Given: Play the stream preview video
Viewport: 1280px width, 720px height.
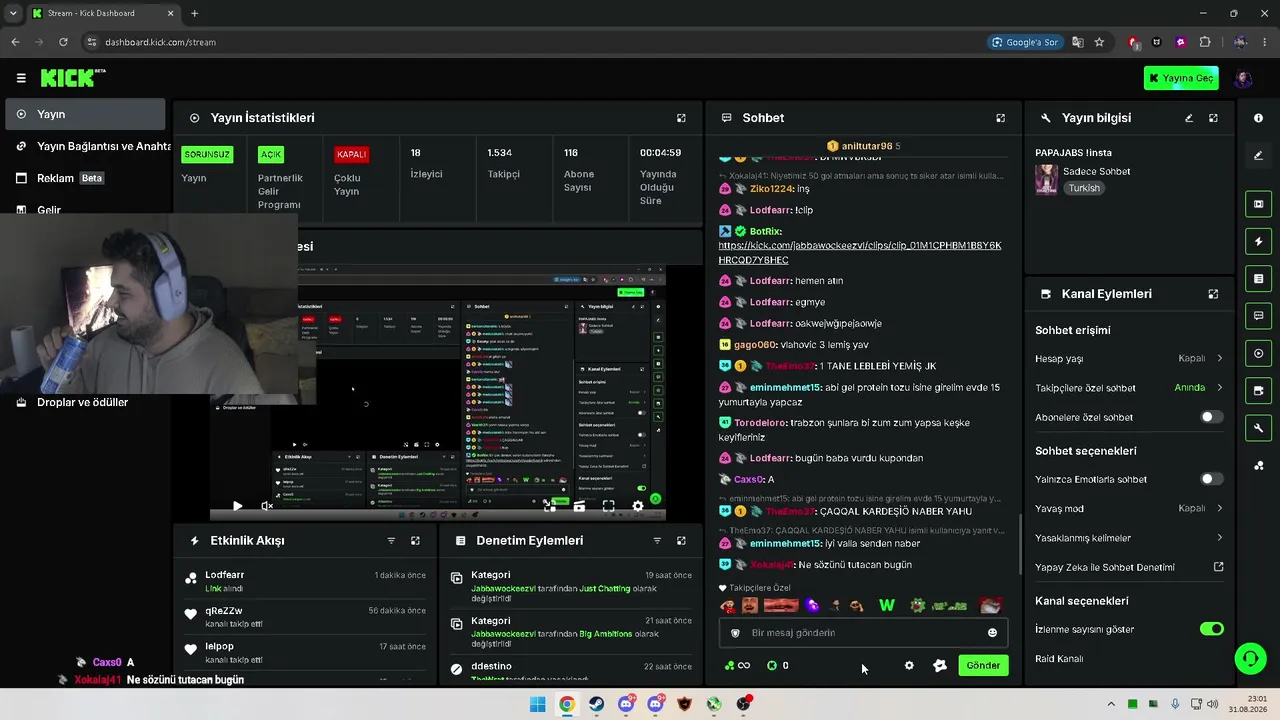Looking at the screenshot, I should tap(237, 506).
